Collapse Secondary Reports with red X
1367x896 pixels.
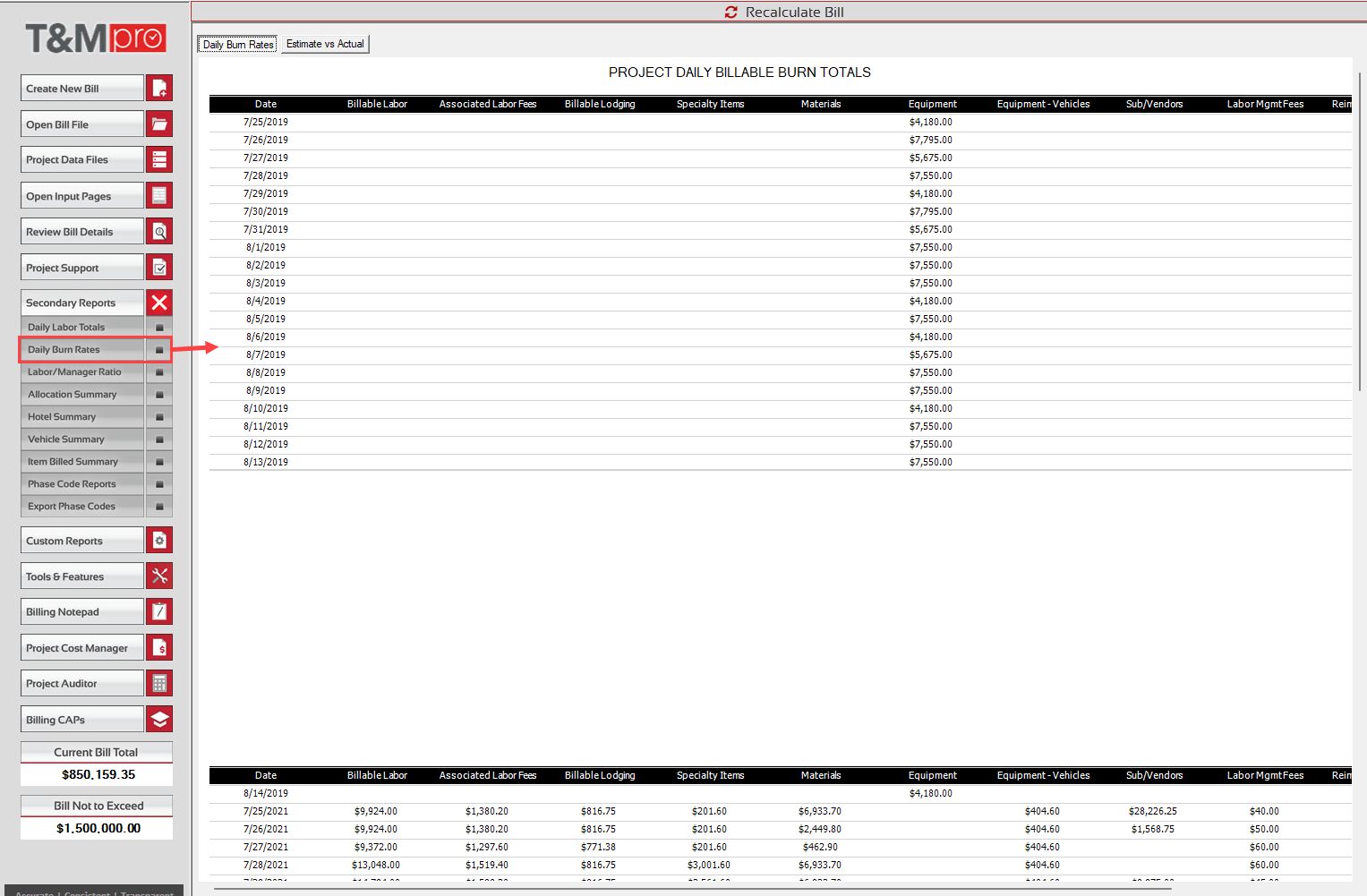(159, 303)
